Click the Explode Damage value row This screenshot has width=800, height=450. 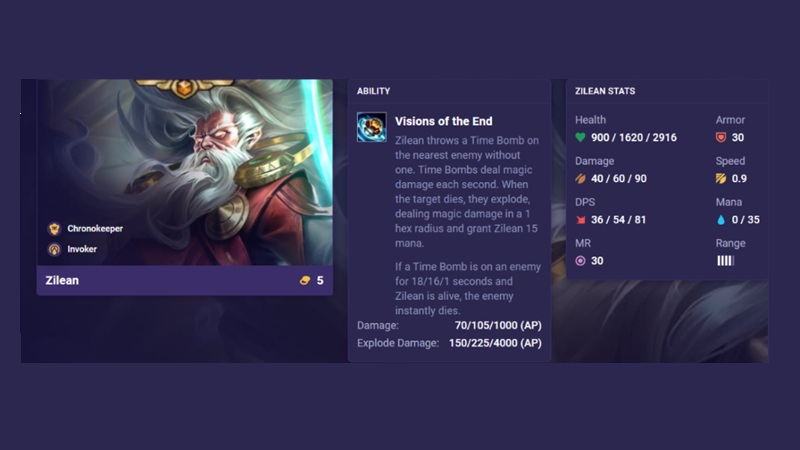coord(449,343)
